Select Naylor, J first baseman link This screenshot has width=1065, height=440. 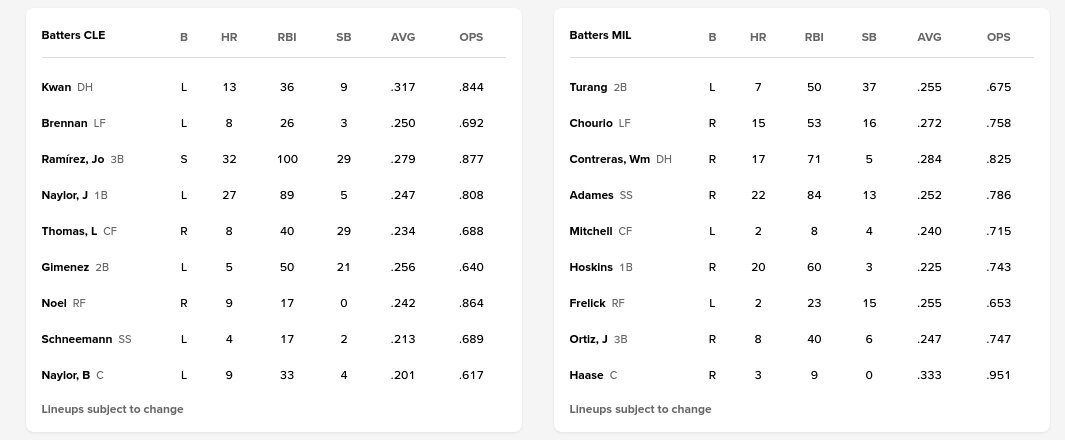[x=64, y=195]
